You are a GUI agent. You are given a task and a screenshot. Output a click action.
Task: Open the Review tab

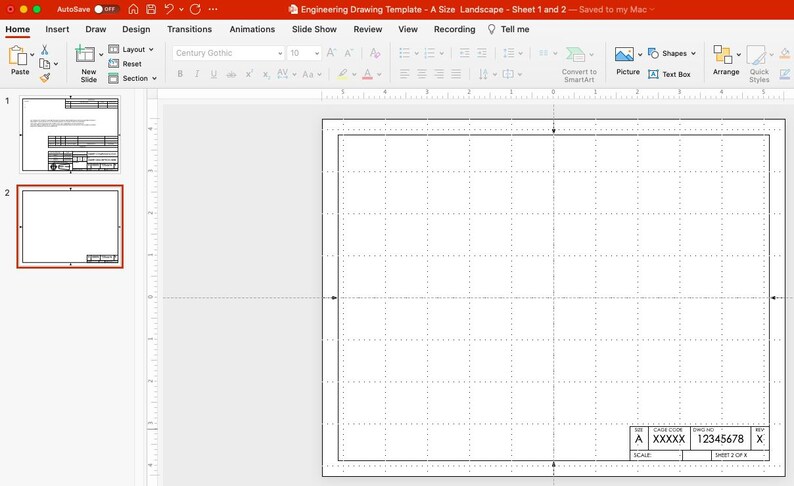click(x=368, y=29)
